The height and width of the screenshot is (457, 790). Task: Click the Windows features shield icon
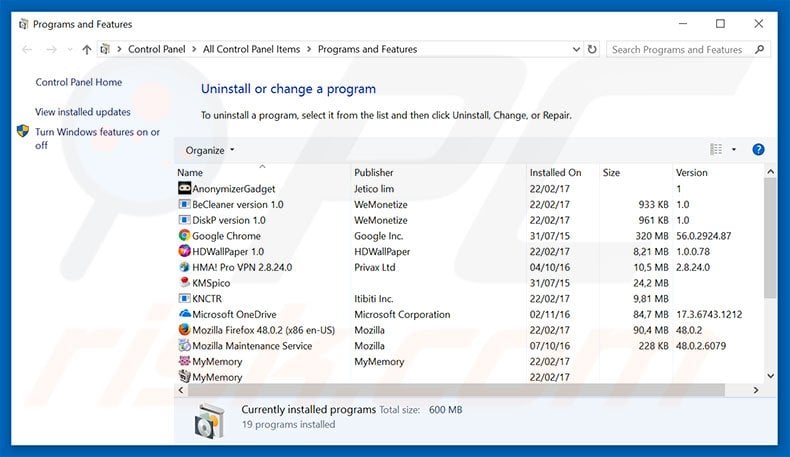tap(23, 132)
